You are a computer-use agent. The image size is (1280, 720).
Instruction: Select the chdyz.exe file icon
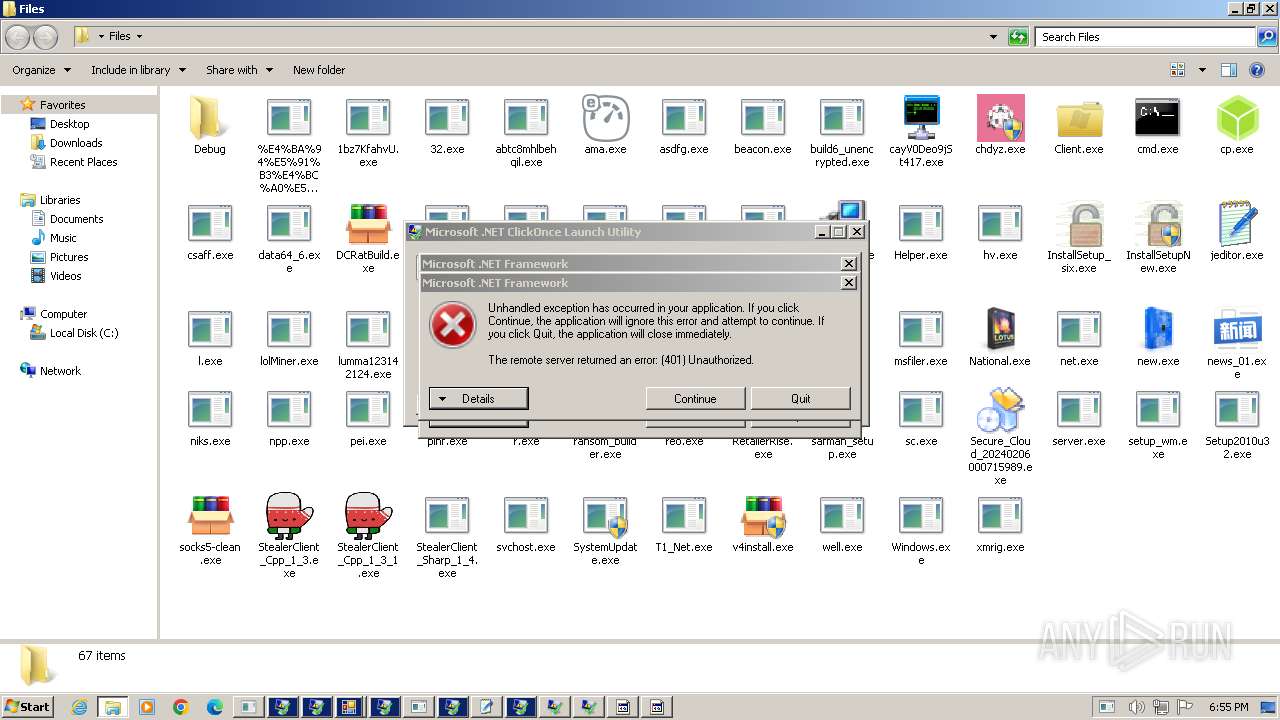[x=1000, y=118]
